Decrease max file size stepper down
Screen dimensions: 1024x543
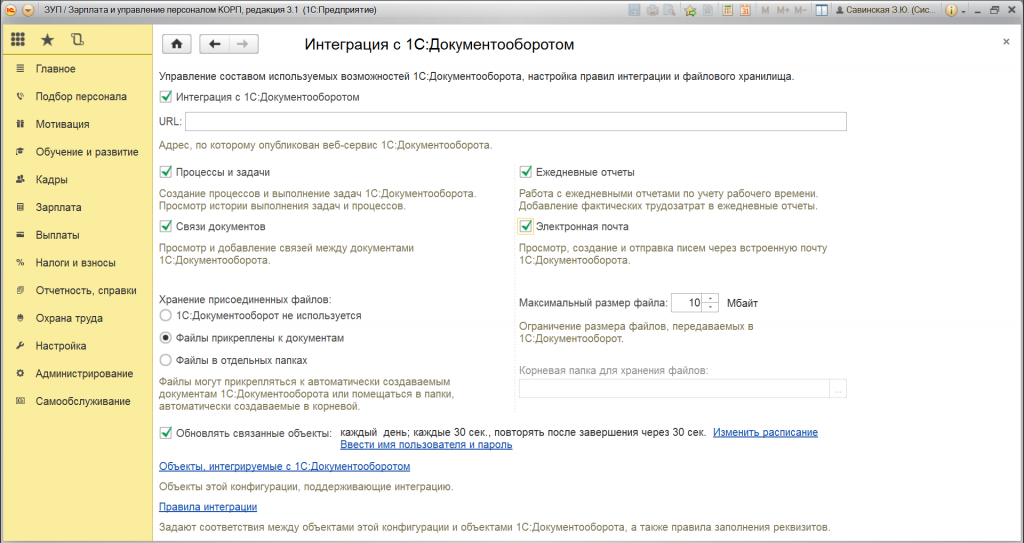coord(711,308)
